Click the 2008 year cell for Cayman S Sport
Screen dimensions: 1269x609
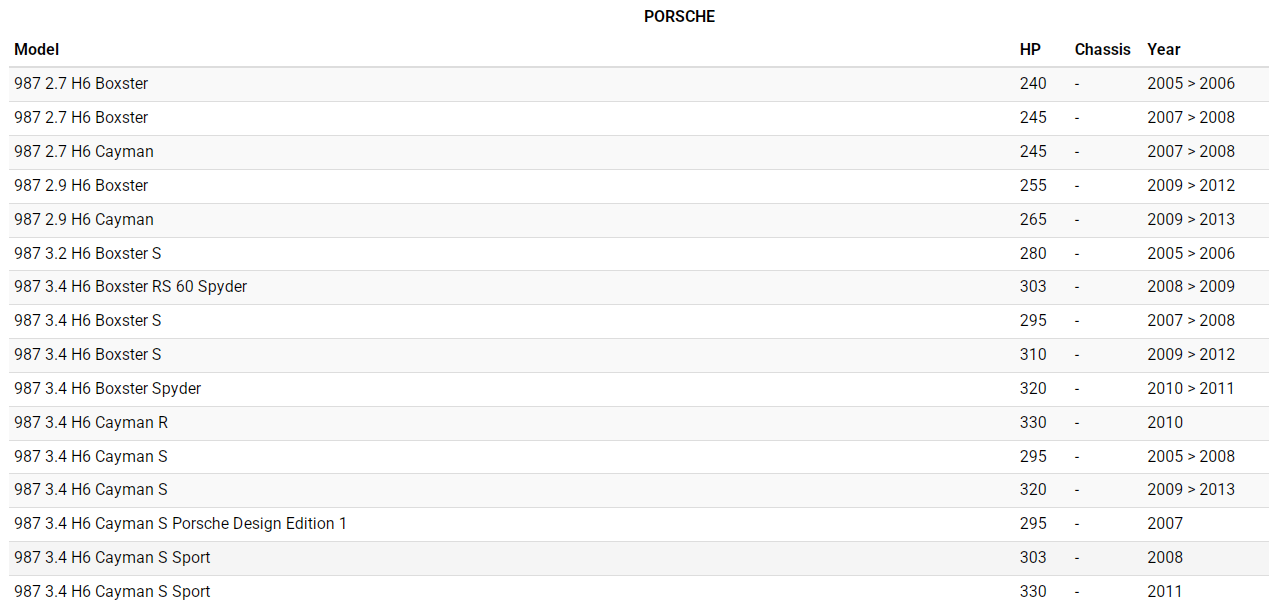pos(1165,558)
